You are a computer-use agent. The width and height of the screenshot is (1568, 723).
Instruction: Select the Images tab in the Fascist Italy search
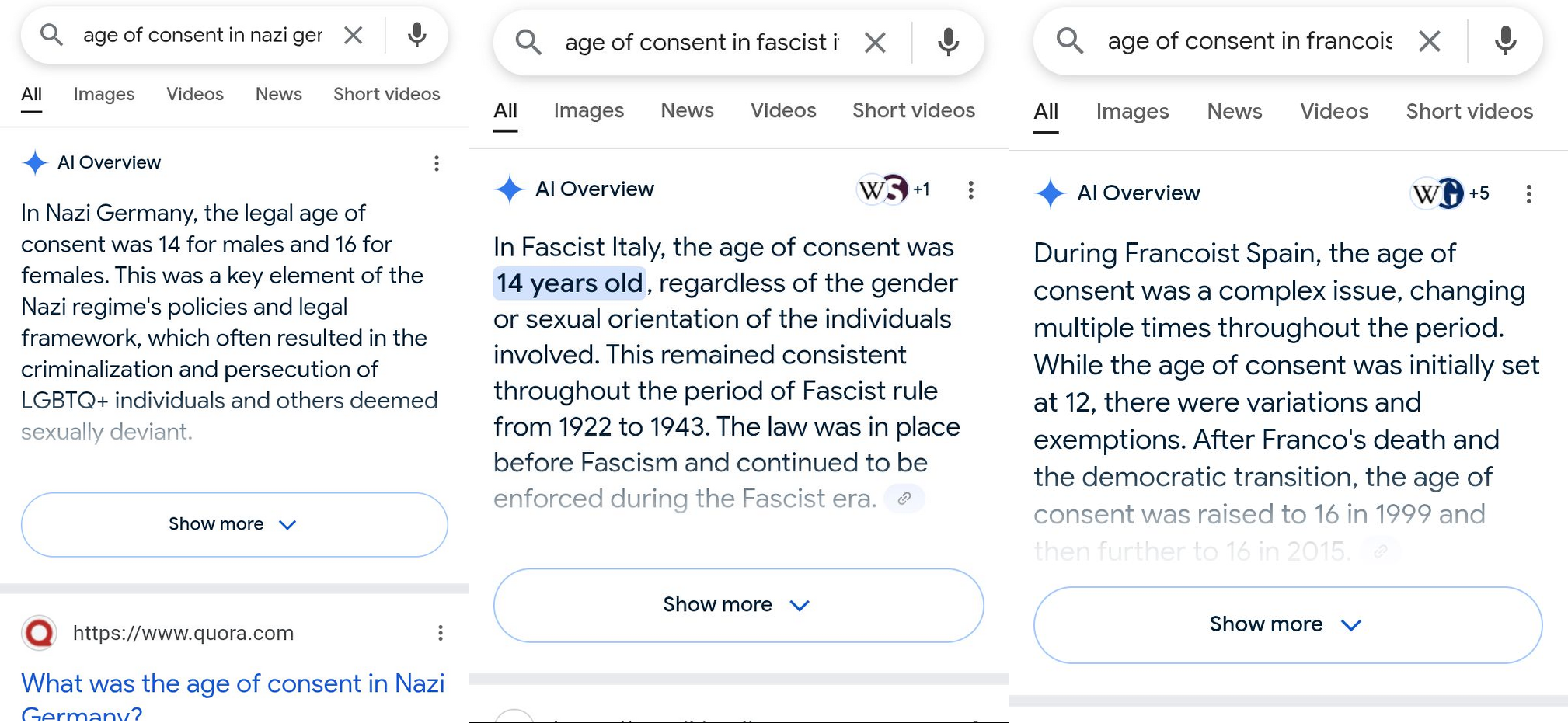589,111
